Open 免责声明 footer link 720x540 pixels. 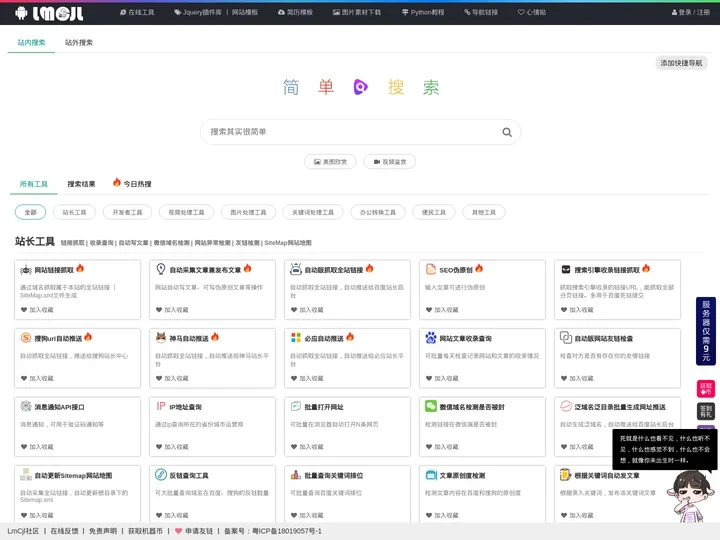pos(103,531)
